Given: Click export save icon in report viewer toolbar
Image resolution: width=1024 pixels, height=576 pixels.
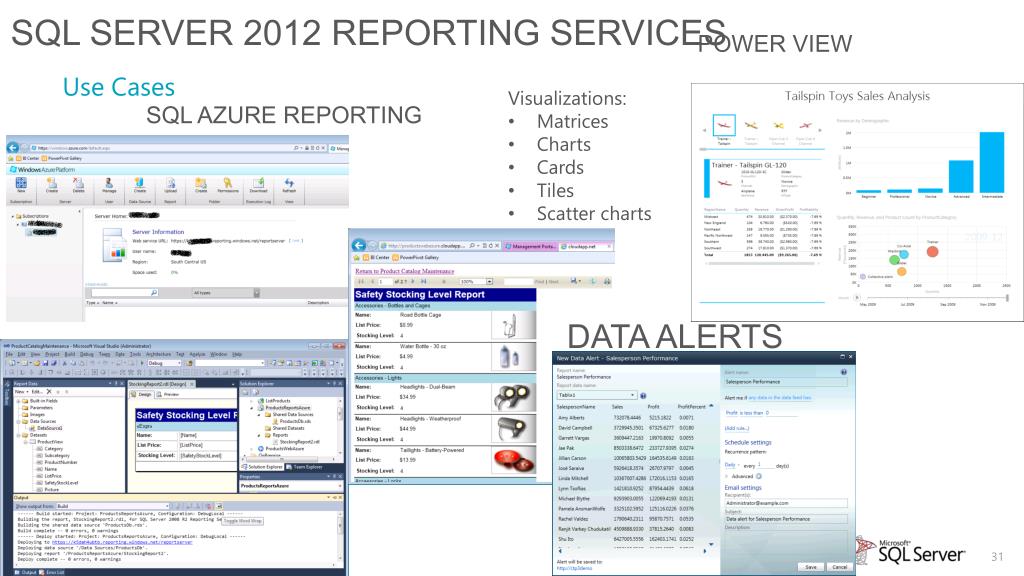Looking at the screenshot, I should pyautogui.click(x=575, y=281).
